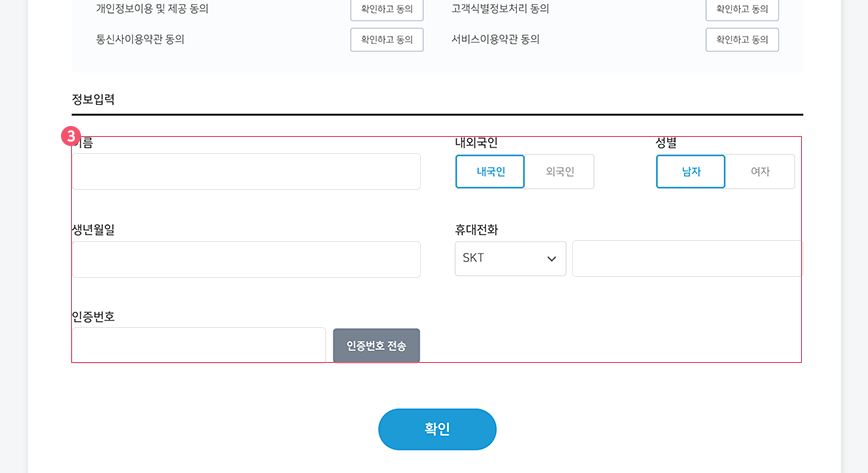This screenshot has height=473, width=868.
Task: Click the 고객식별정보처리 동의 label
Action: coord(500,9)
